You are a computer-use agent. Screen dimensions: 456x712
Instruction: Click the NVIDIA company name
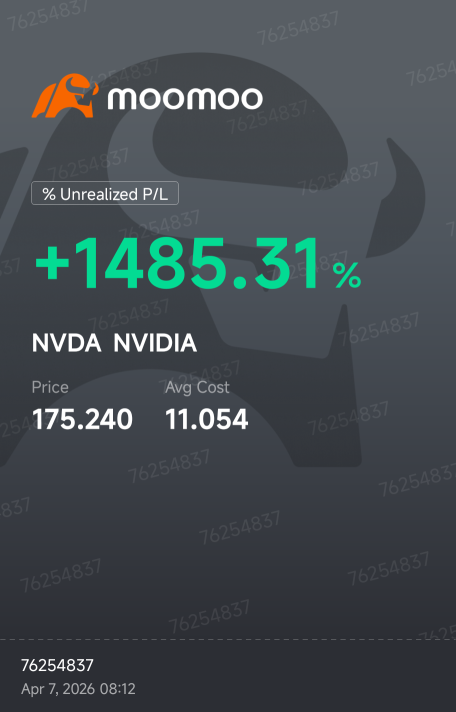pyautogui.click(x=155, y=343)
